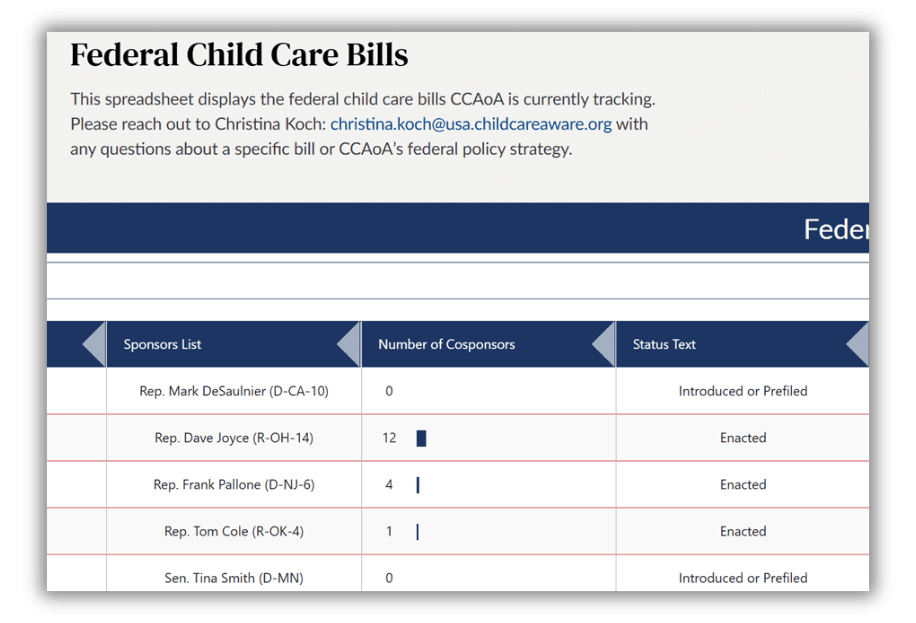
Task: Select the Rep. Tom Cole (R-OK-4) cell
Action: (234, 532)
